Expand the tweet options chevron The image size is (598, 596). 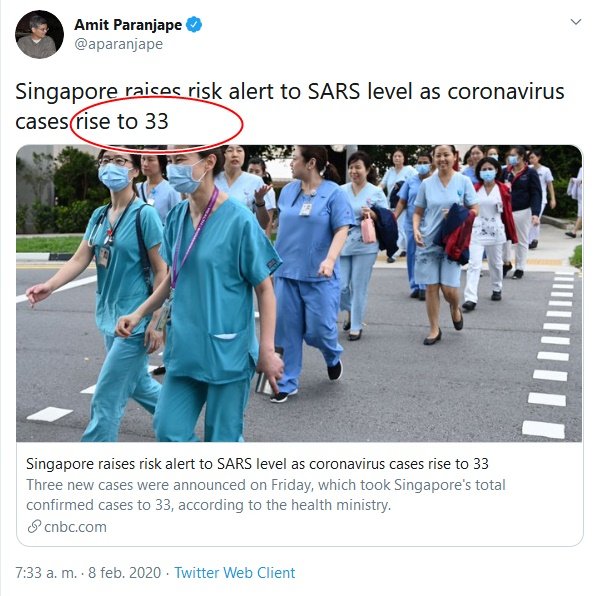tap(575, 22)
